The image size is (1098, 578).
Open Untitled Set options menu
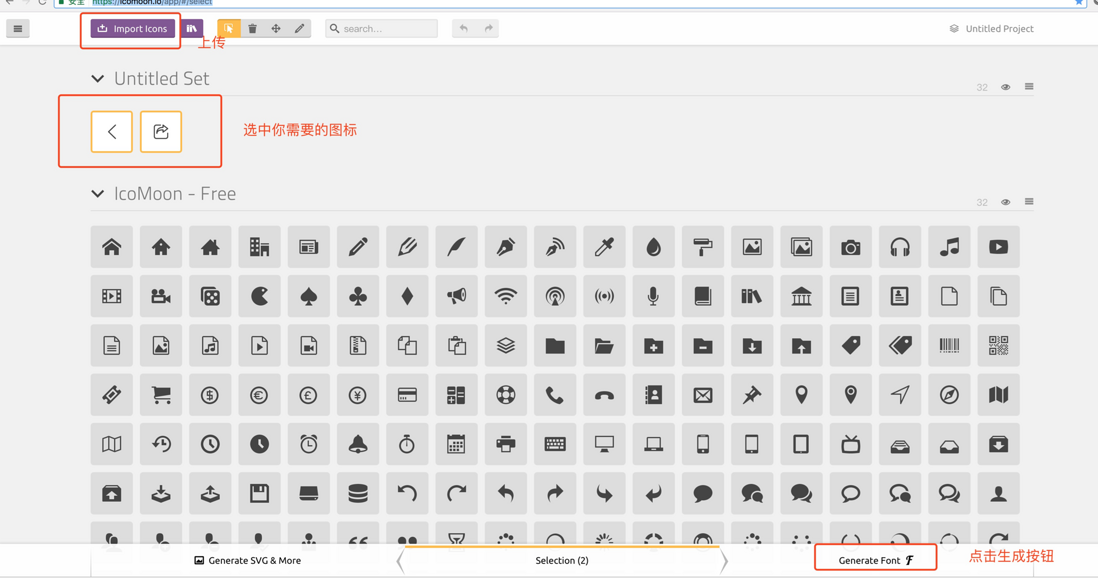1029,87
